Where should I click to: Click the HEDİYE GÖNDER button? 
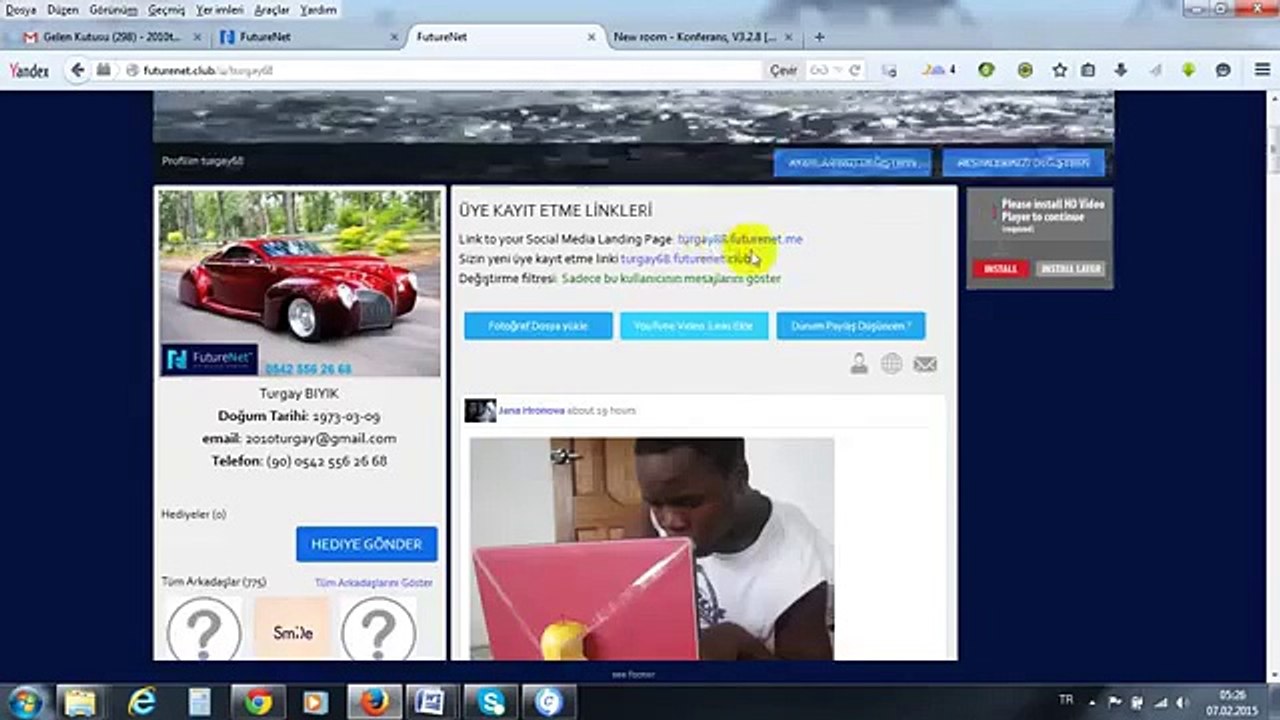[367, 544]
